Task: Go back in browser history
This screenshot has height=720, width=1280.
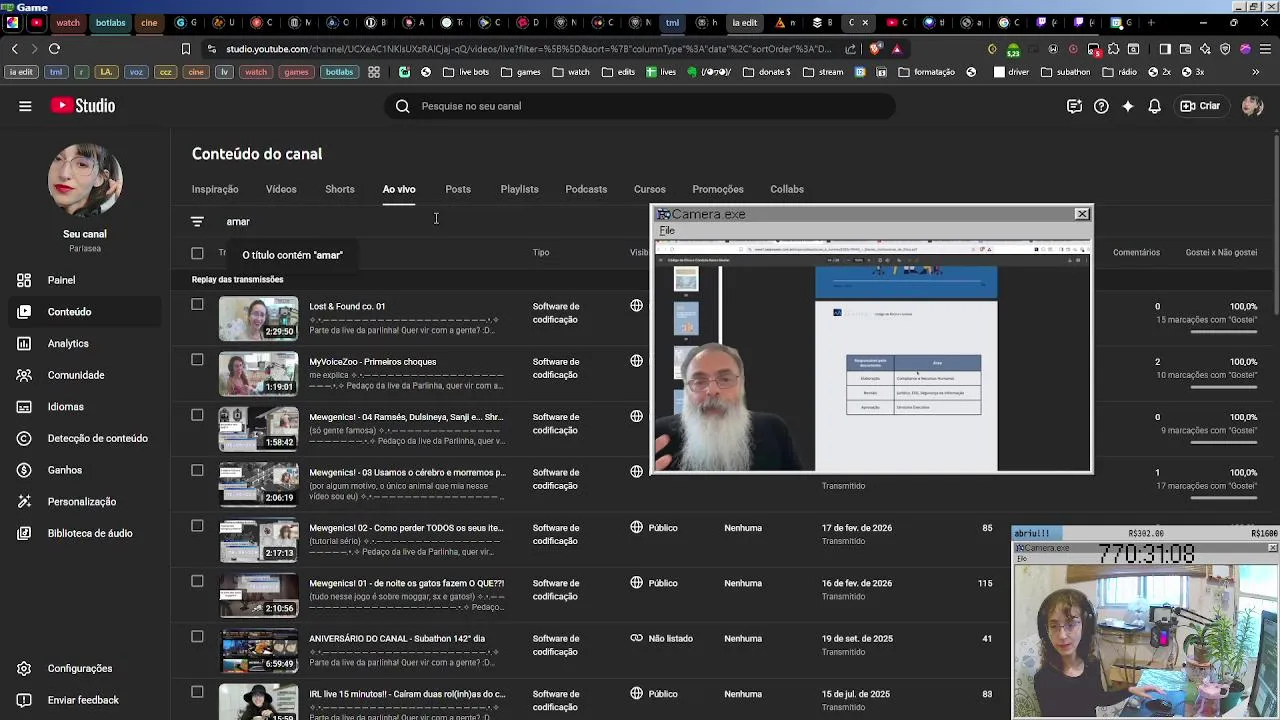Action: tap(14, 48)
